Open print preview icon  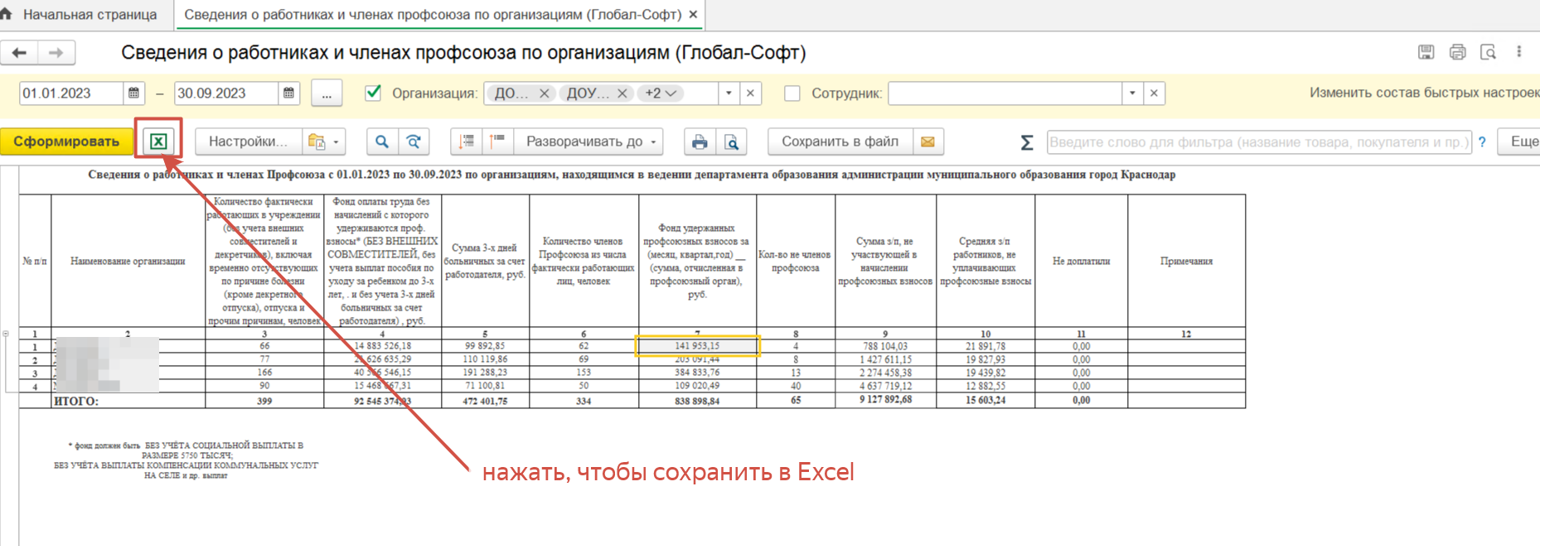tap(731, 142)
